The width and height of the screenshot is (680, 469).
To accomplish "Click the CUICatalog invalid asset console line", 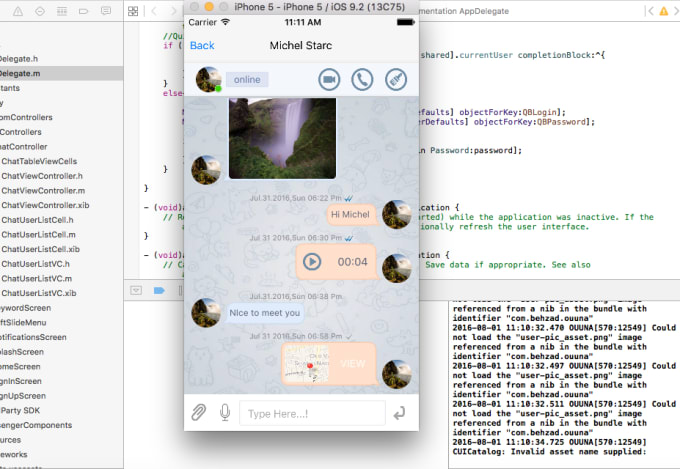I will click(x=549, y=452).
